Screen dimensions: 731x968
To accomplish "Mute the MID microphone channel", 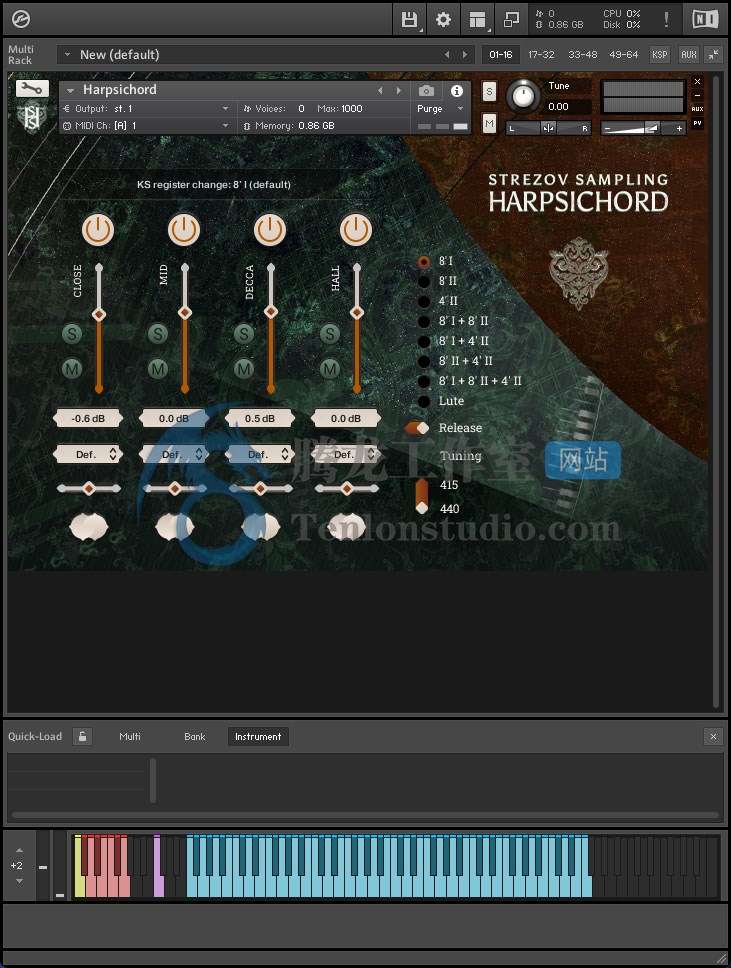I will click(x=158, y=369).
